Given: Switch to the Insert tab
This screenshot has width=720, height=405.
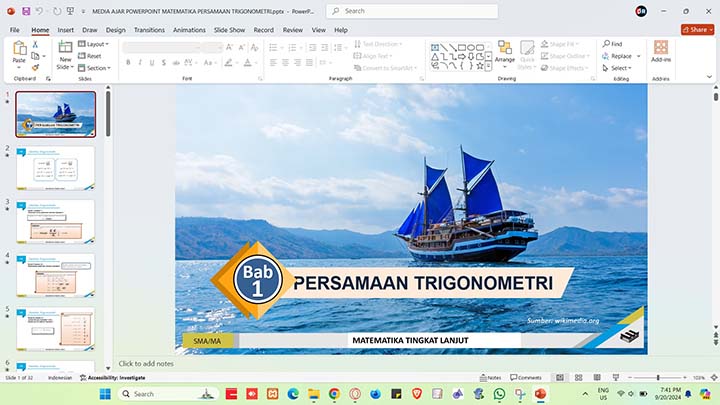Looking at the screenshot, I should point(66,30).
